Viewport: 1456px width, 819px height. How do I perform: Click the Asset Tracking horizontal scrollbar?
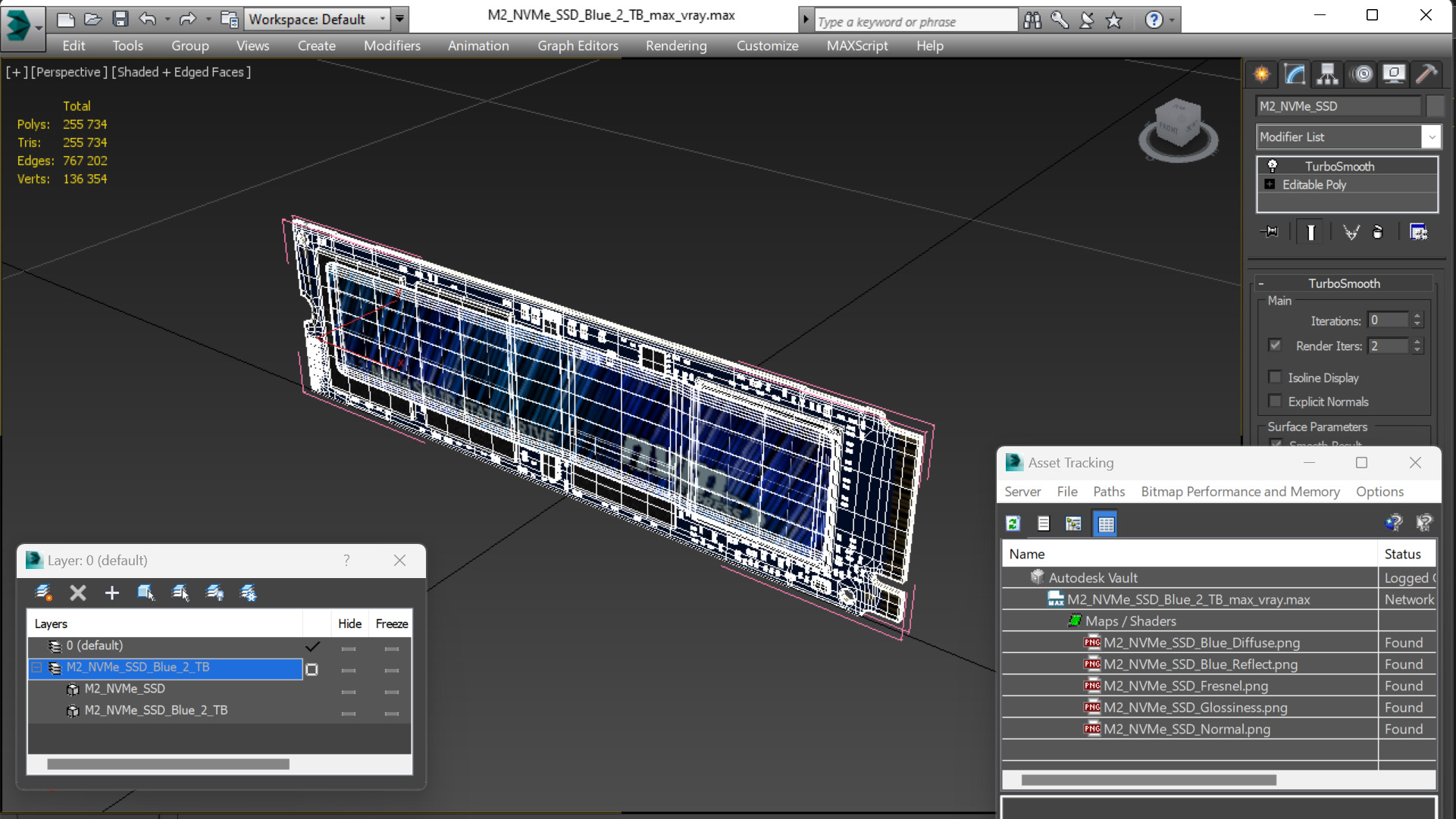coord(1148,780)
